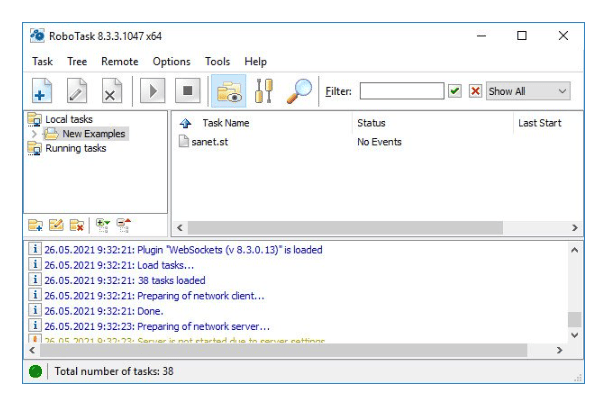
Task: Sort by Status column header
Action: (371, 123)
